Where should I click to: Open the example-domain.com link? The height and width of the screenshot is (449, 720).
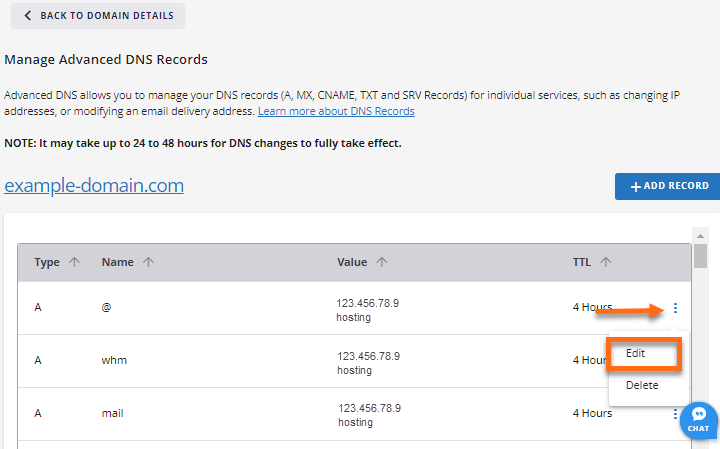(x=94, y=186)
